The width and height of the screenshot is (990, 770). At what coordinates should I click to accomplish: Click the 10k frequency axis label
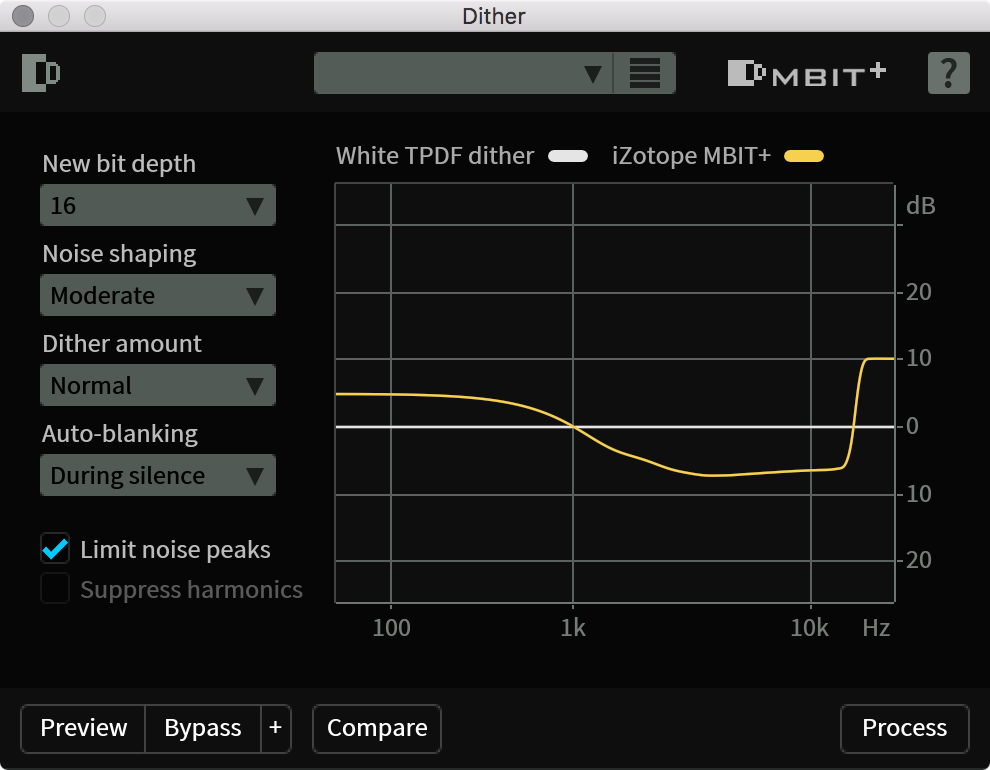(x=809, y=628)
